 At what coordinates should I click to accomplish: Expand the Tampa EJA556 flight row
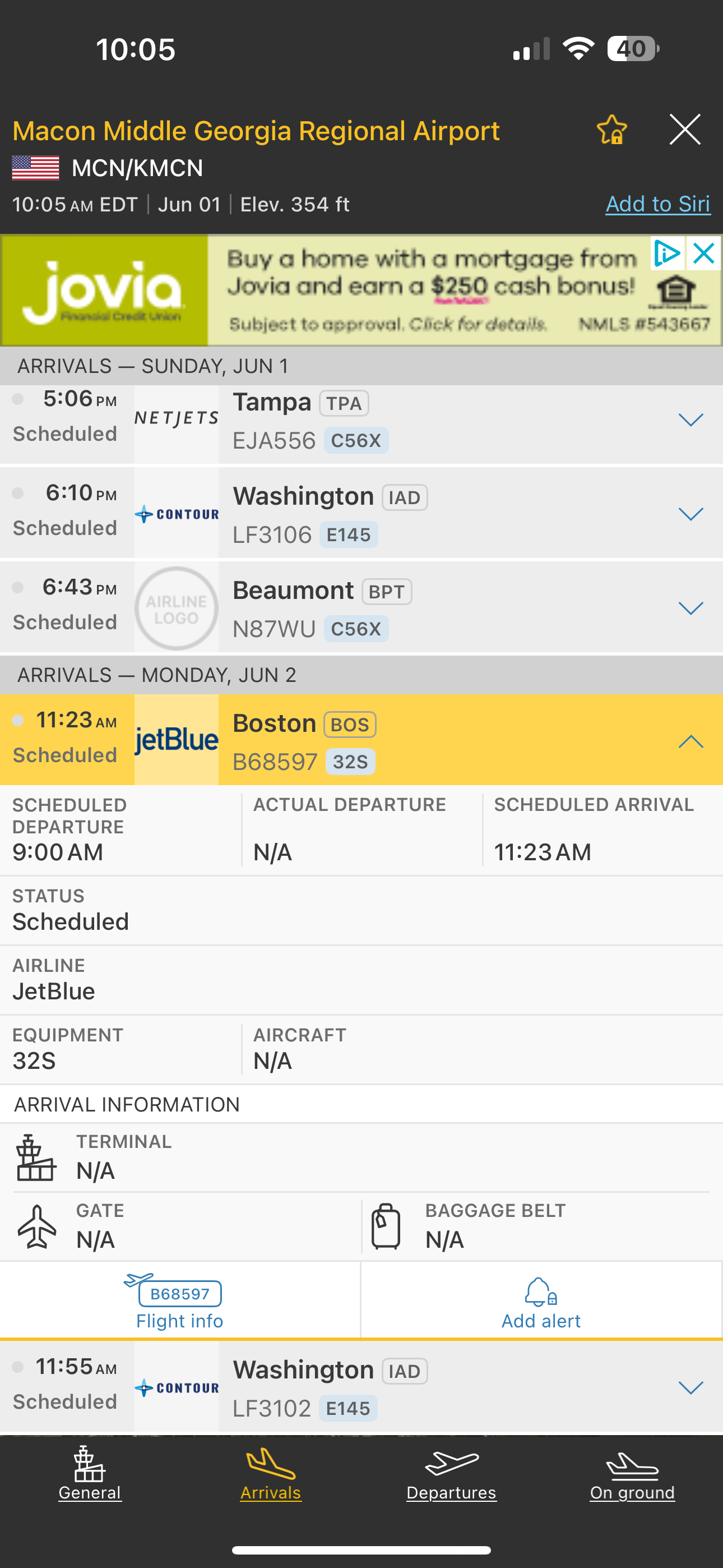click(690, 420)
